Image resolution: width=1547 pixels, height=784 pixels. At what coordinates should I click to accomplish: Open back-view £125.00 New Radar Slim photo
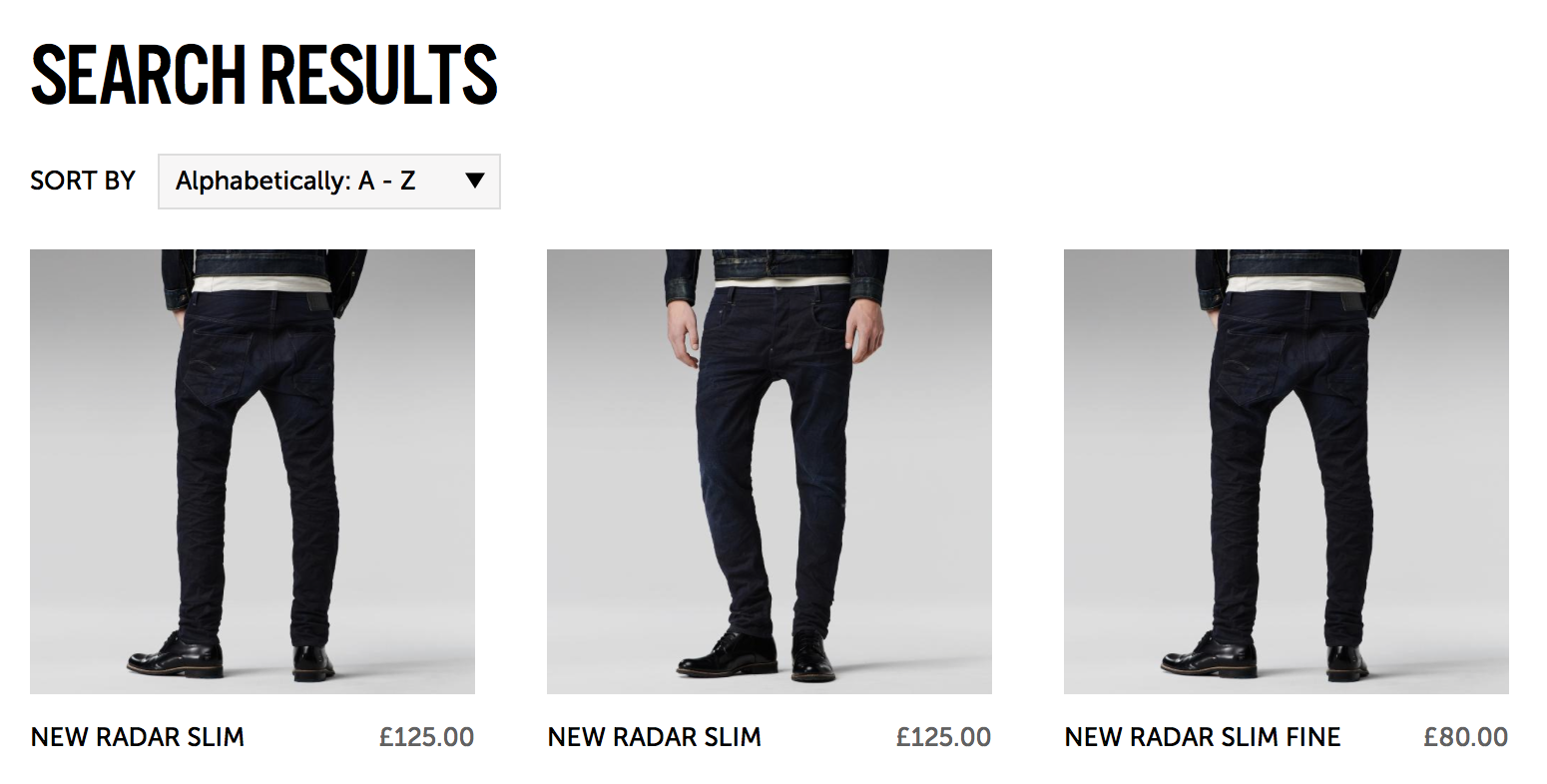pos(253,472)
